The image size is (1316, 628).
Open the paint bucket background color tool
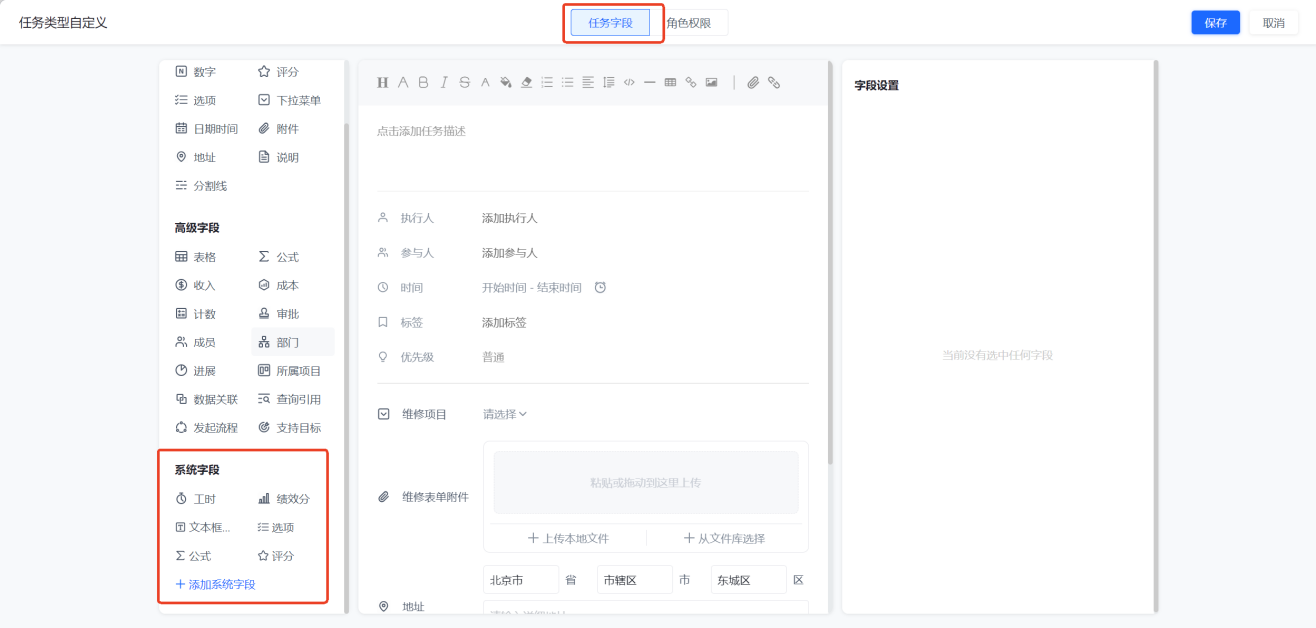point(506,83)
